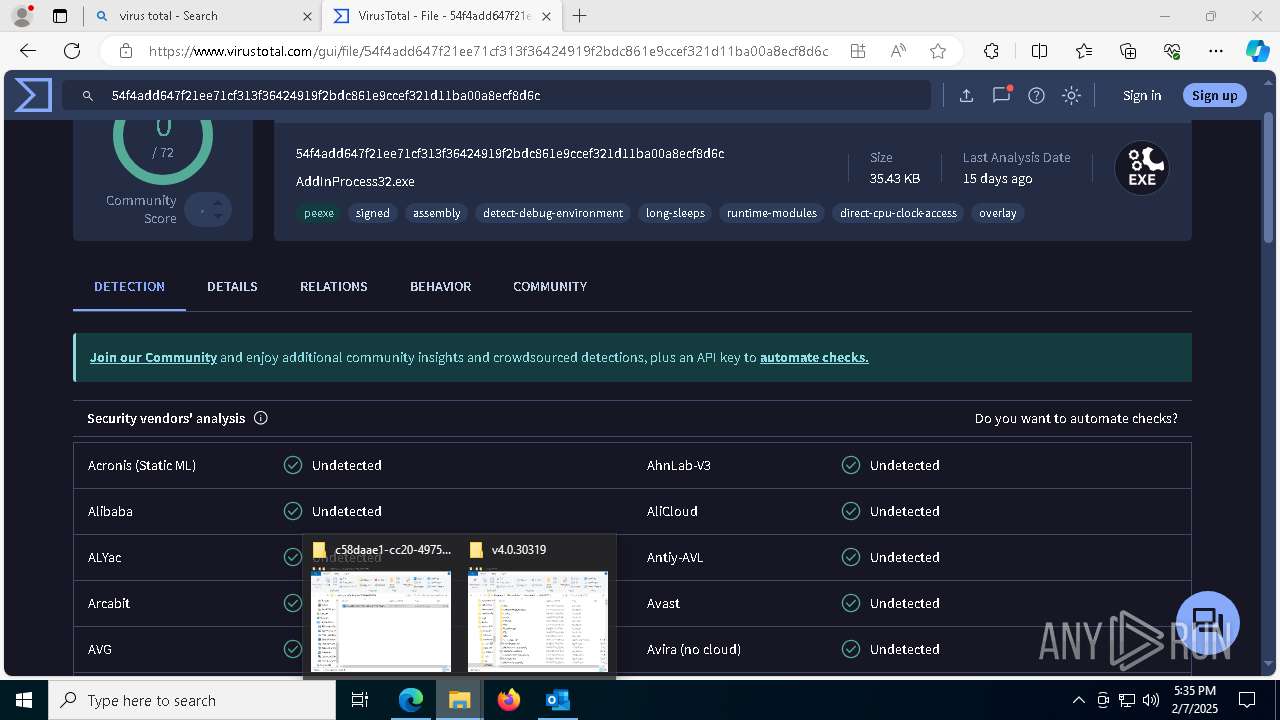Open Firefox from the taskbar
Viewport: 1280px width, 720px height.
point(509,700)
